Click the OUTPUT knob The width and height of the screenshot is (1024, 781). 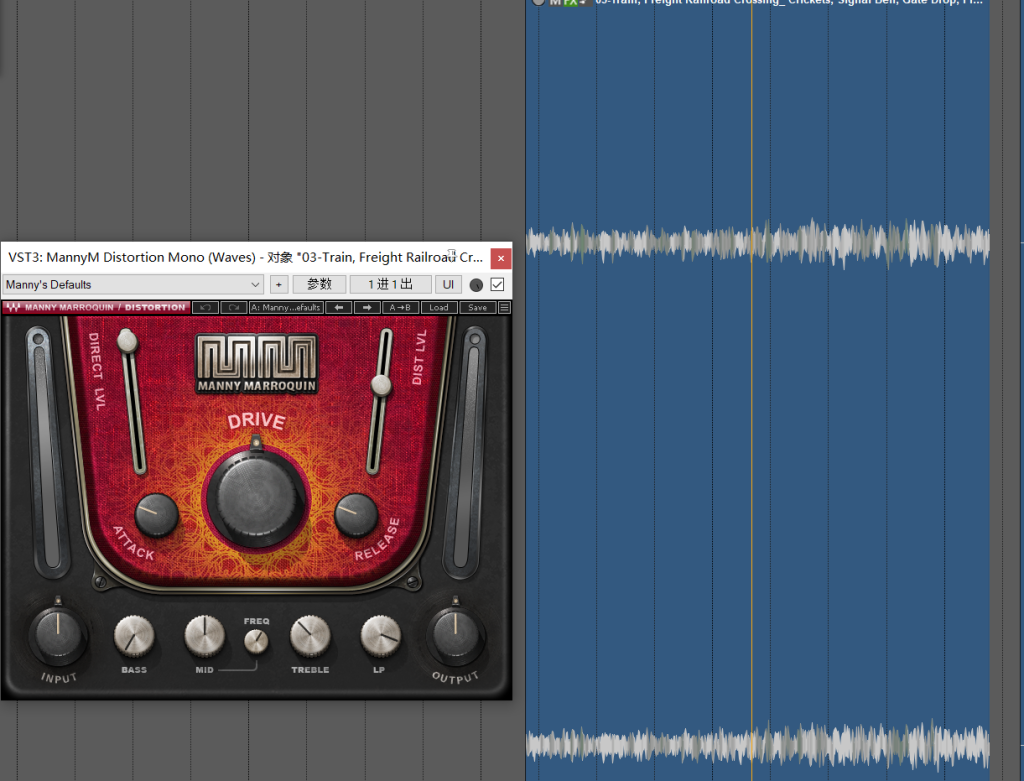click(x=456, y=635)
